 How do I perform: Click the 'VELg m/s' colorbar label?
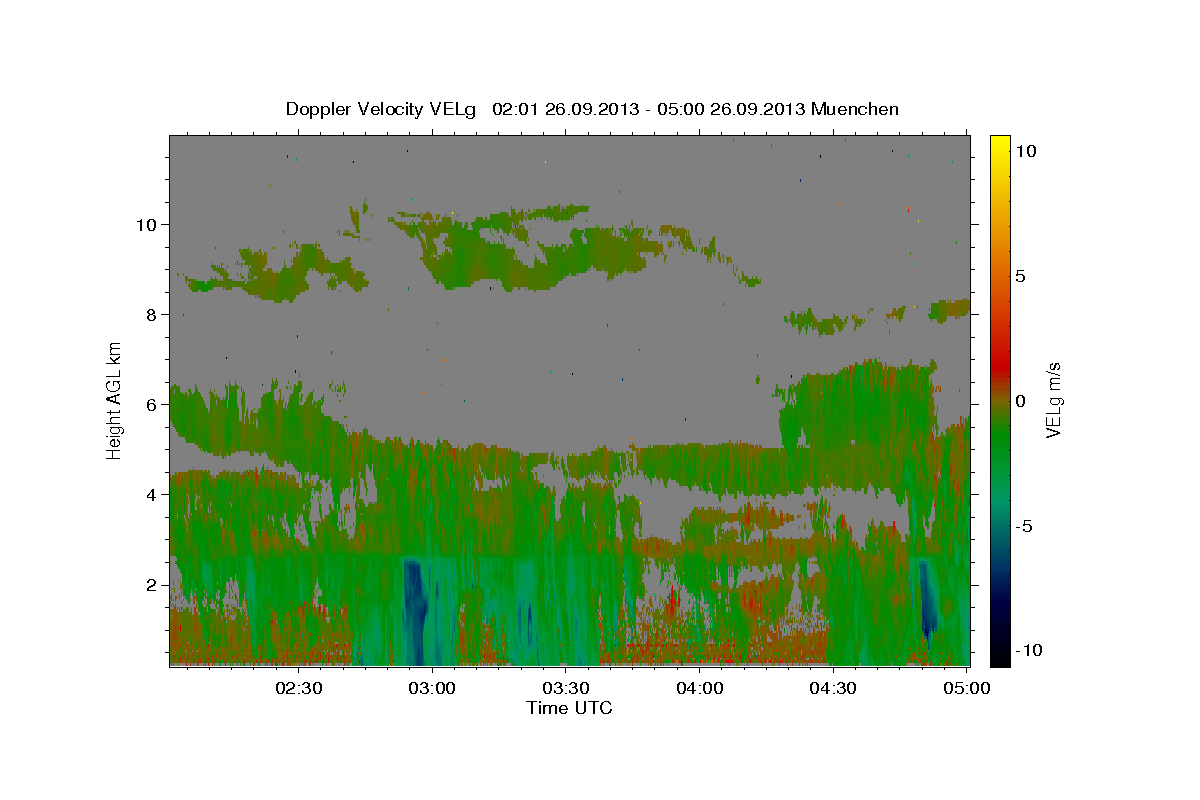(x=1053, y=400)
